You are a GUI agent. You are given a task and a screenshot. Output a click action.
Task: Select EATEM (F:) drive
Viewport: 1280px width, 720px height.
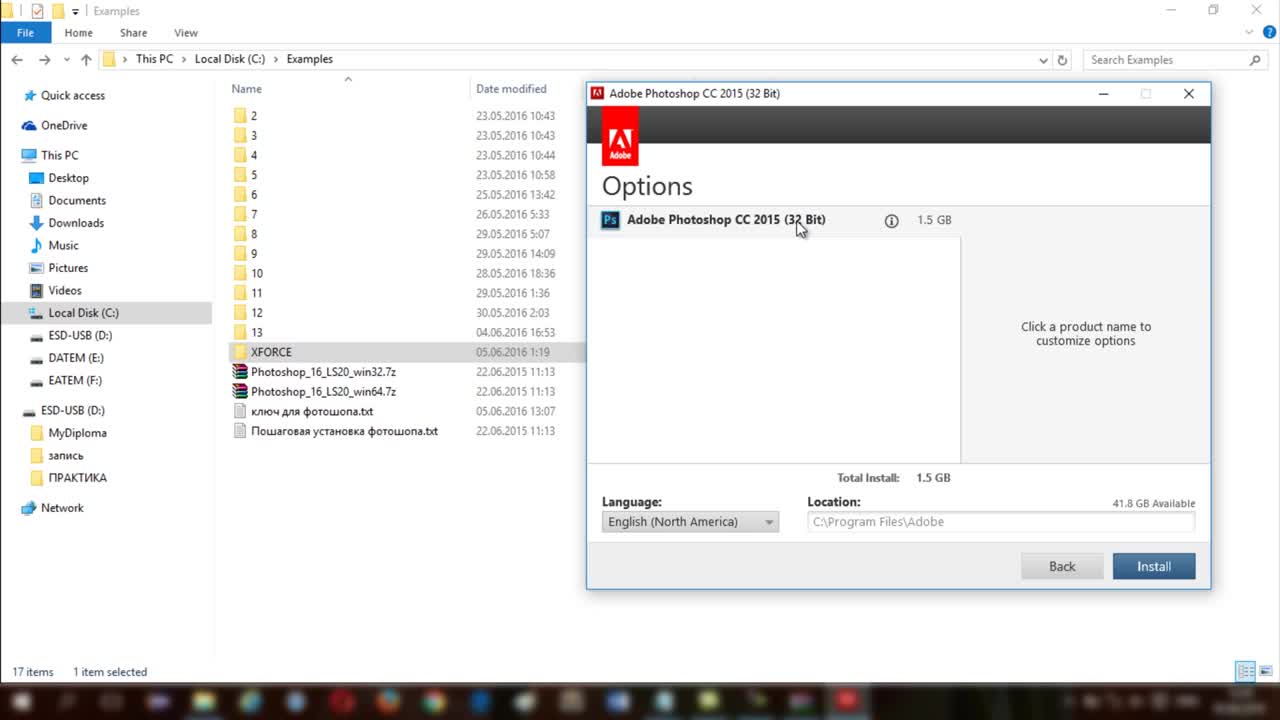(75, 381)
